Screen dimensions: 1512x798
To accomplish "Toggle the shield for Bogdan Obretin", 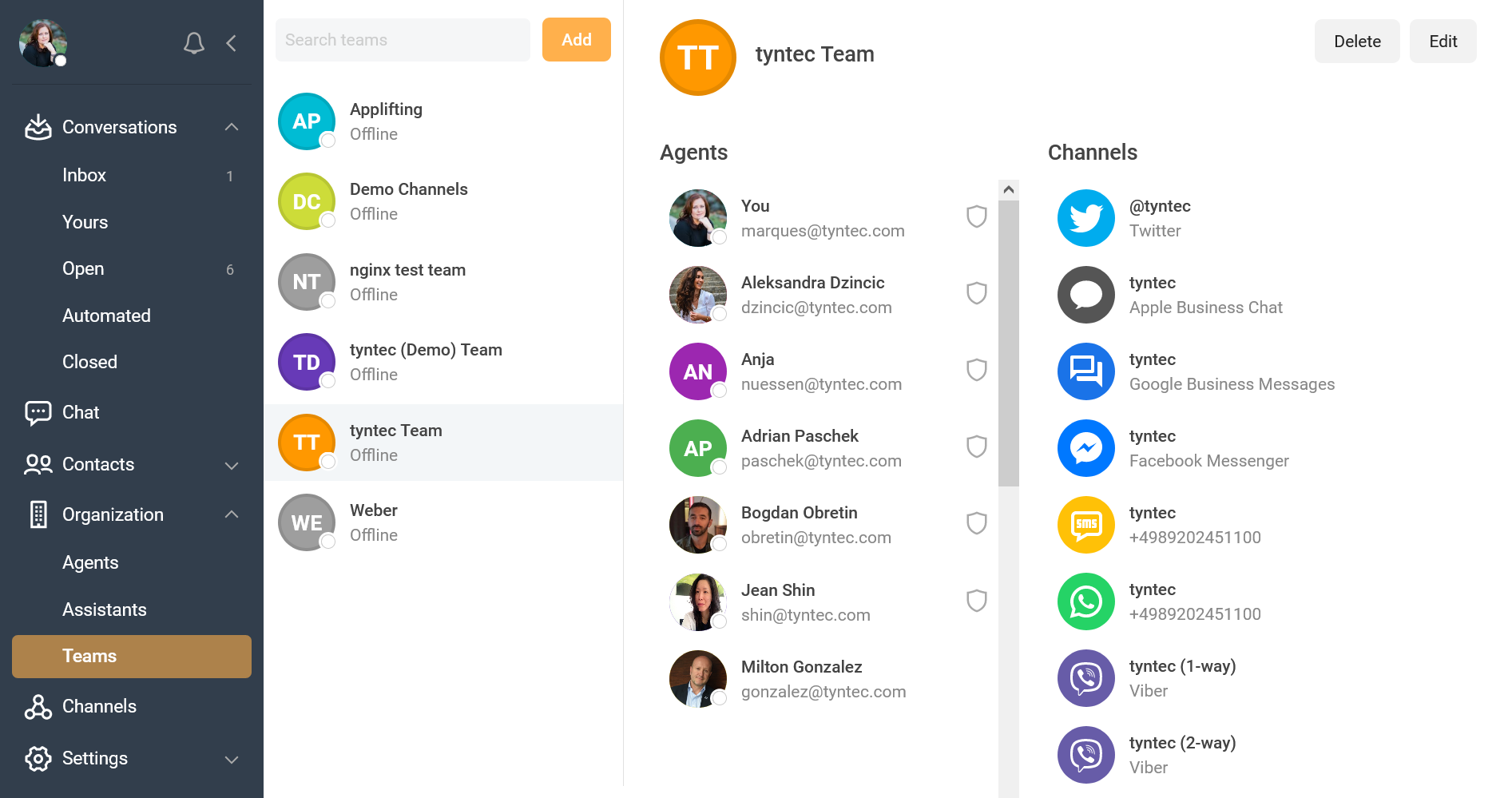I will (977, 523).
